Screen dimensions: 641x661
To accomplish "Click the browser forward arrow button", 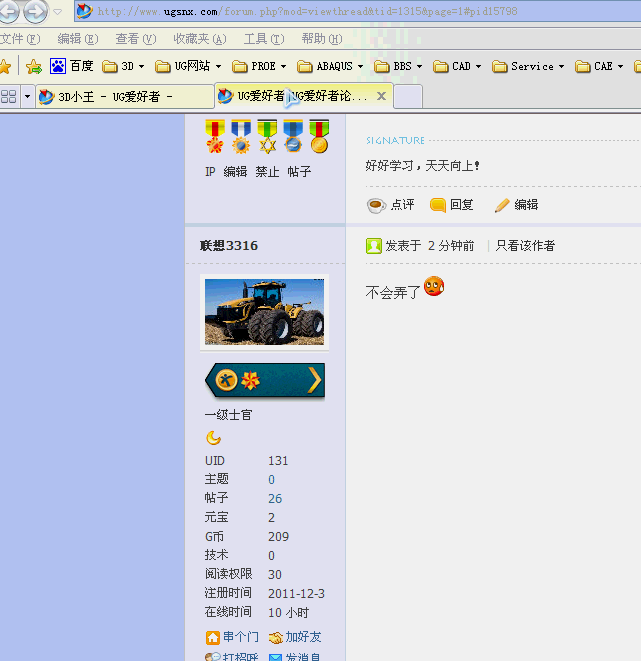I will (35, 11).
